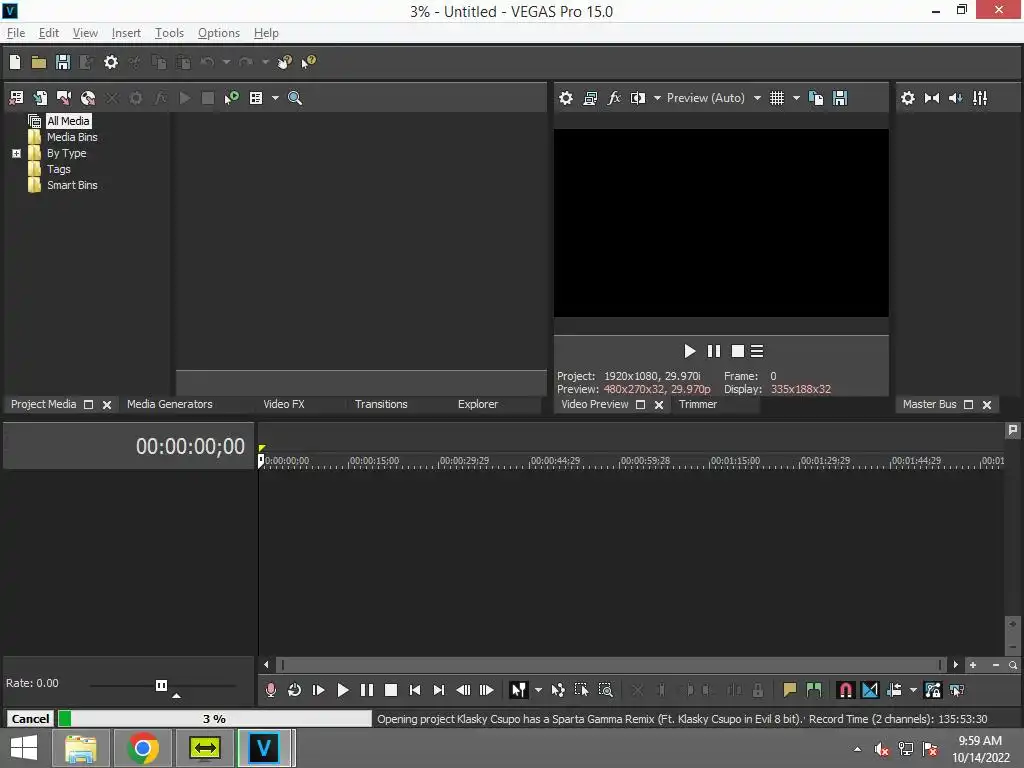Step to Next Frame

tap(487, 690)
